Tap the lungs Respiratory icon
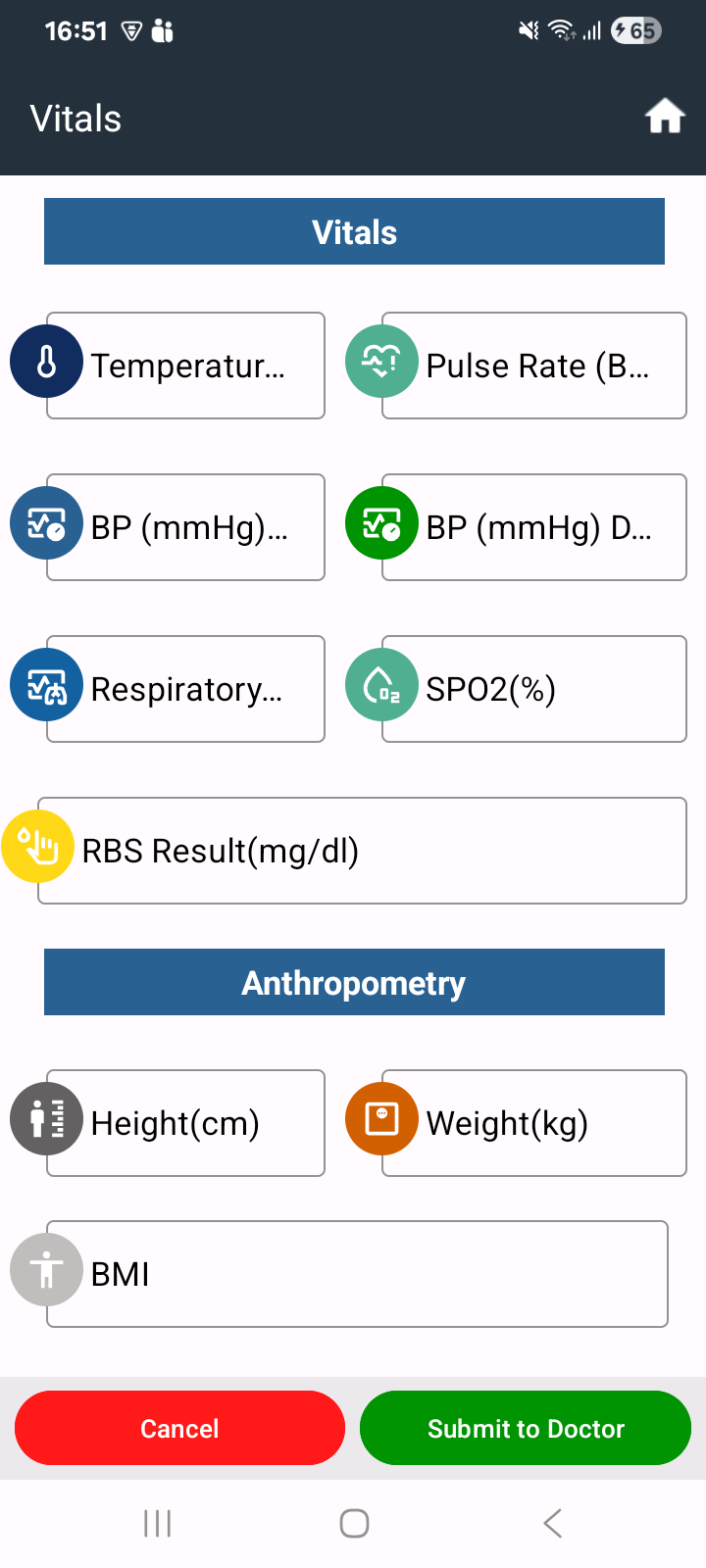 46,685
